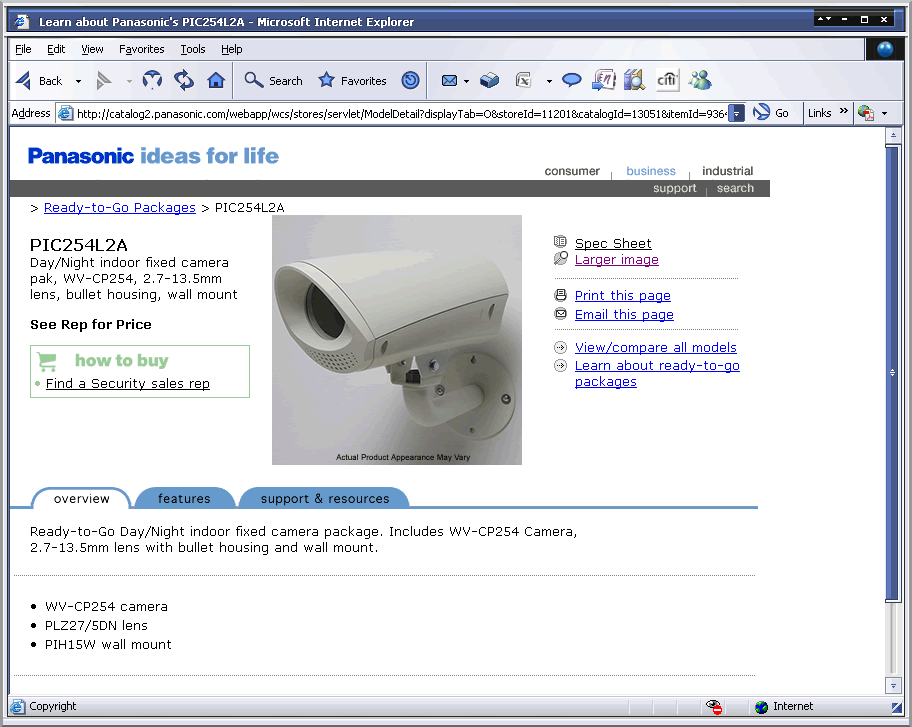Open the History panel icon

coord(410,80)
